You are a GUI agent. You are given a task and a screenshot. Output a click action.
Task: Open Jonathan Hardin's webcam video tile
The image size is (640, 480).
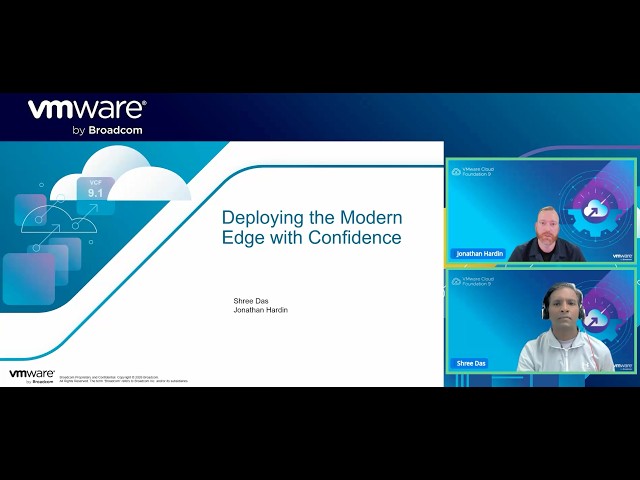pos(541,211)
